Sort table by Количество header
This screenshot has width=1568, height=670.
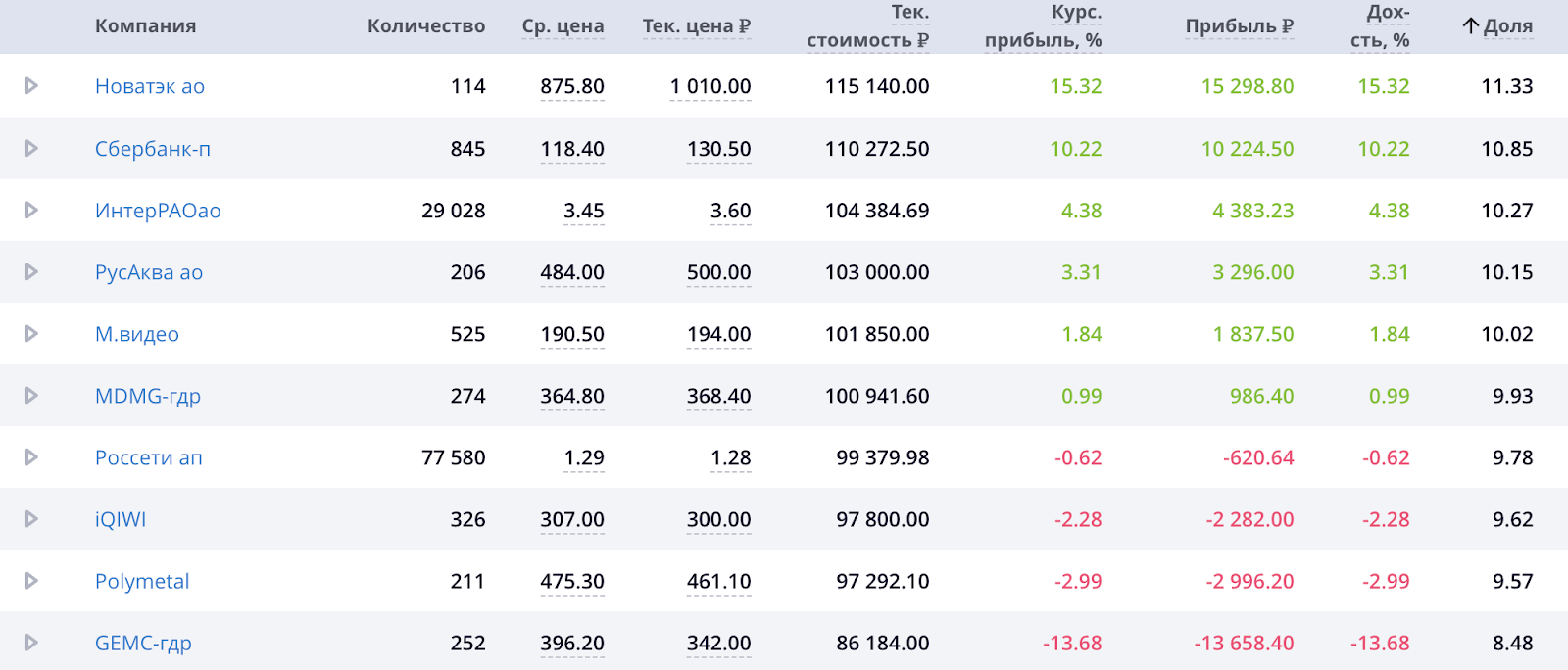click(x=426, y=26)
